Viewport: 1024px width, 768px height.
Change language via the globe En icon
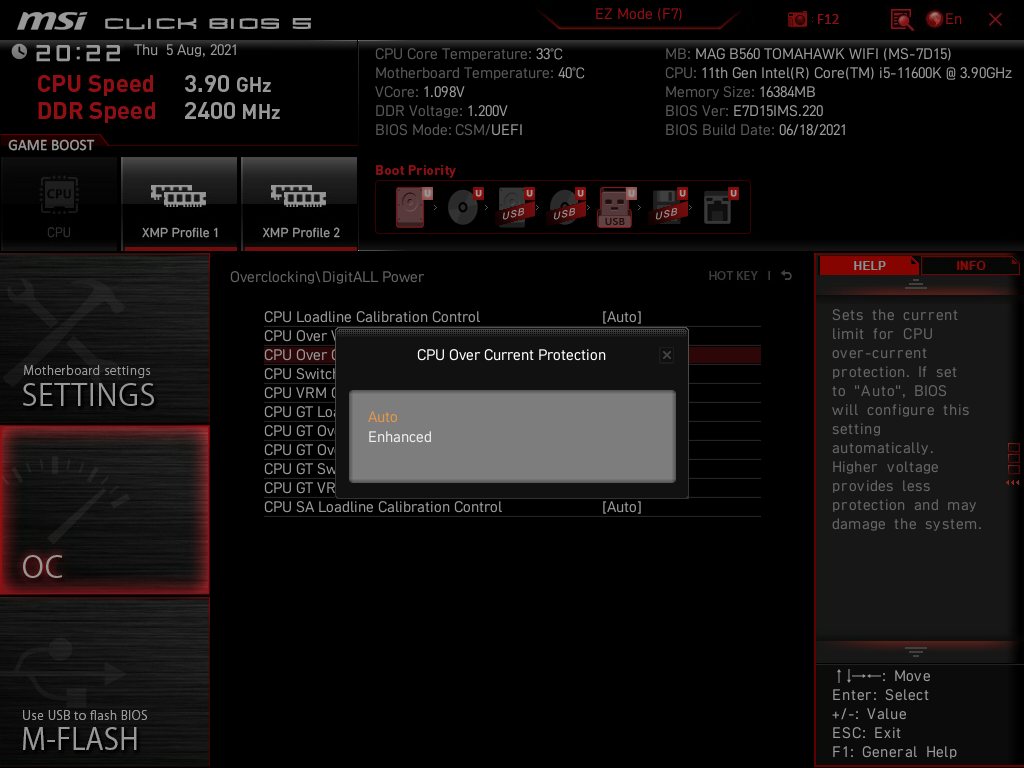tap(944, 20)
